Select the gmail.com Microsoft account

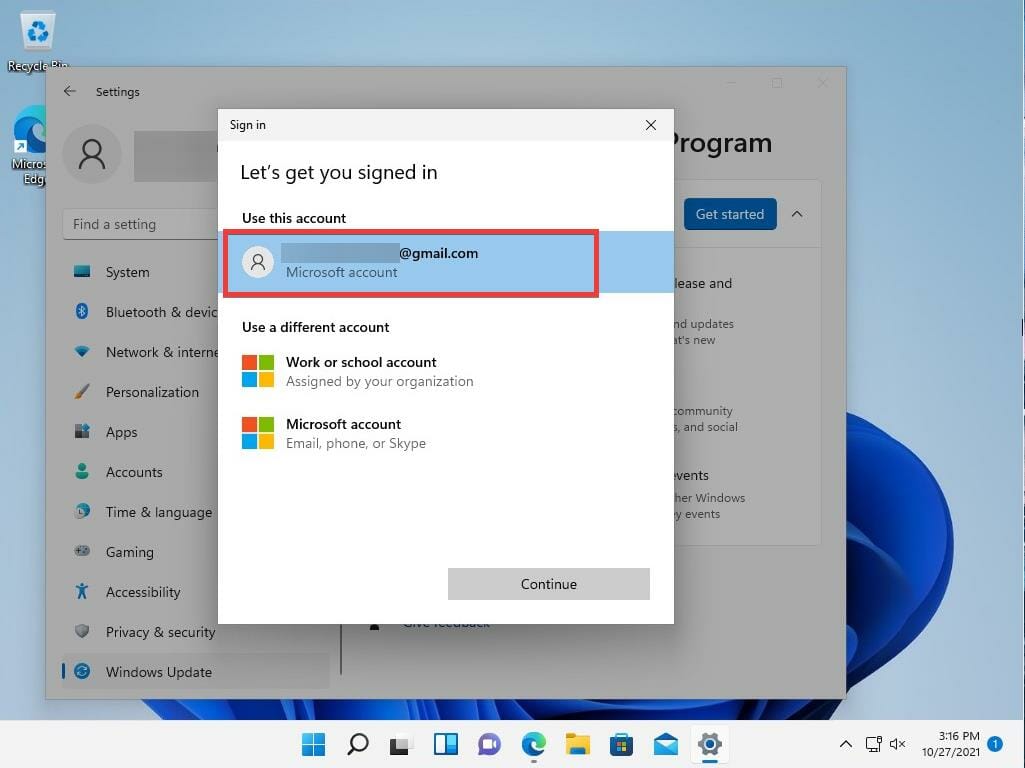click(x=446, y=262)
